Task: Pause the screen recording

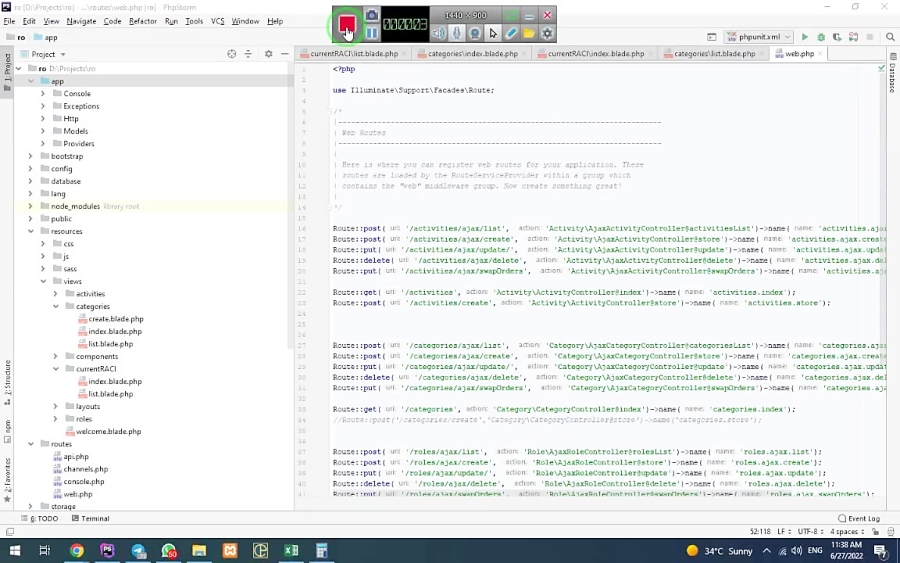Action: coord(372,33)
